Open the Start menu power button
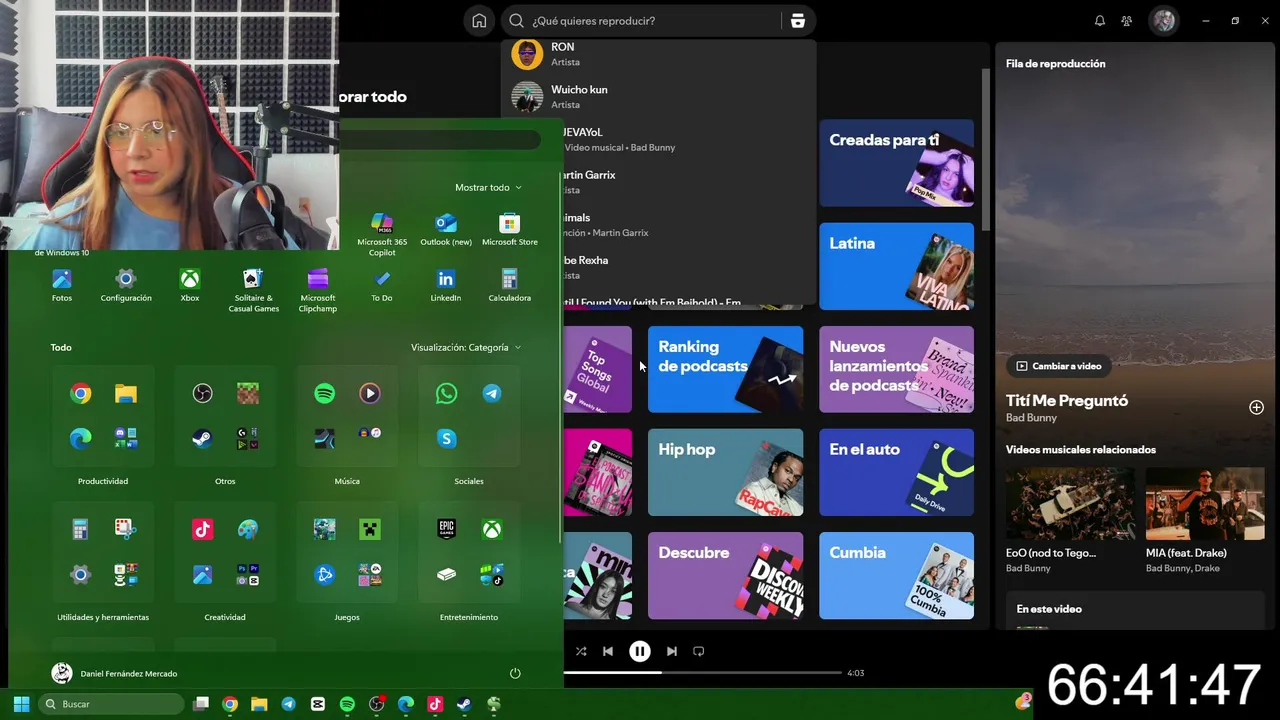Screen dimensions: 1280x720 pyautogui.click(x=515, y=674)
